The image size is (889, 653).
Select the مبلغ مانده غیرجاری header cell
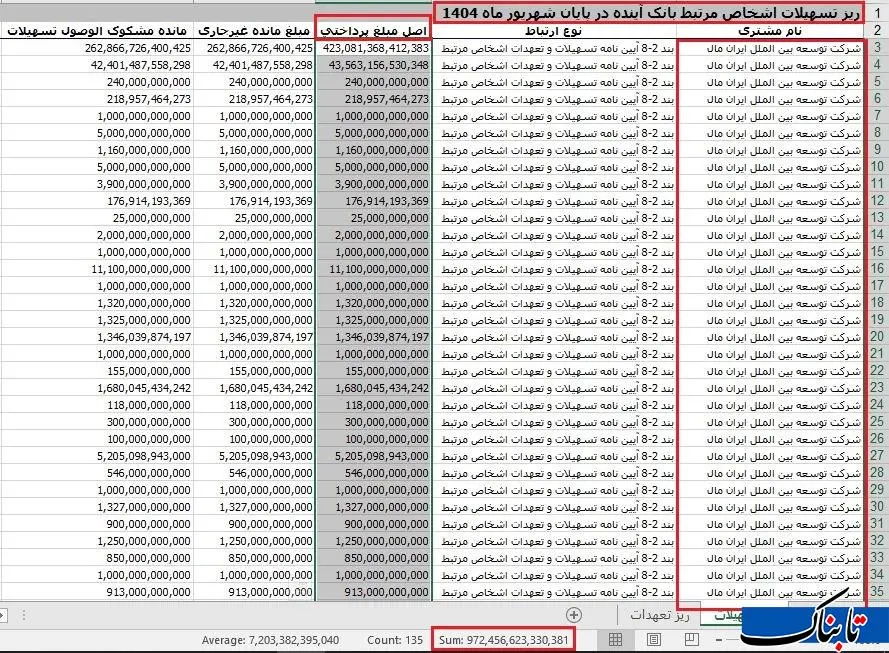point(254,31)
